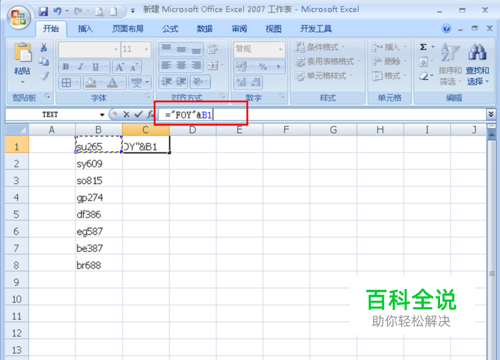Image resolution: width=500 pixels, height=360 pixels.
Task: Open number format dropdown
Action: pos(281,49)
